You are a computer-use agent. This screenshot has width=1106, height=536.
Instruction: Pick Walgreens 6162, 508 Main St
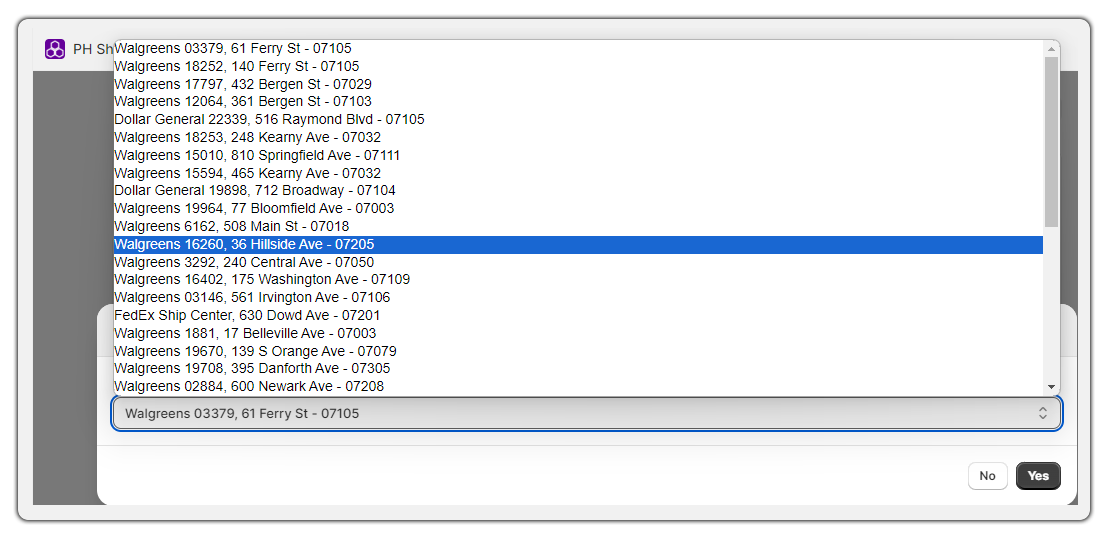point(578,226)
